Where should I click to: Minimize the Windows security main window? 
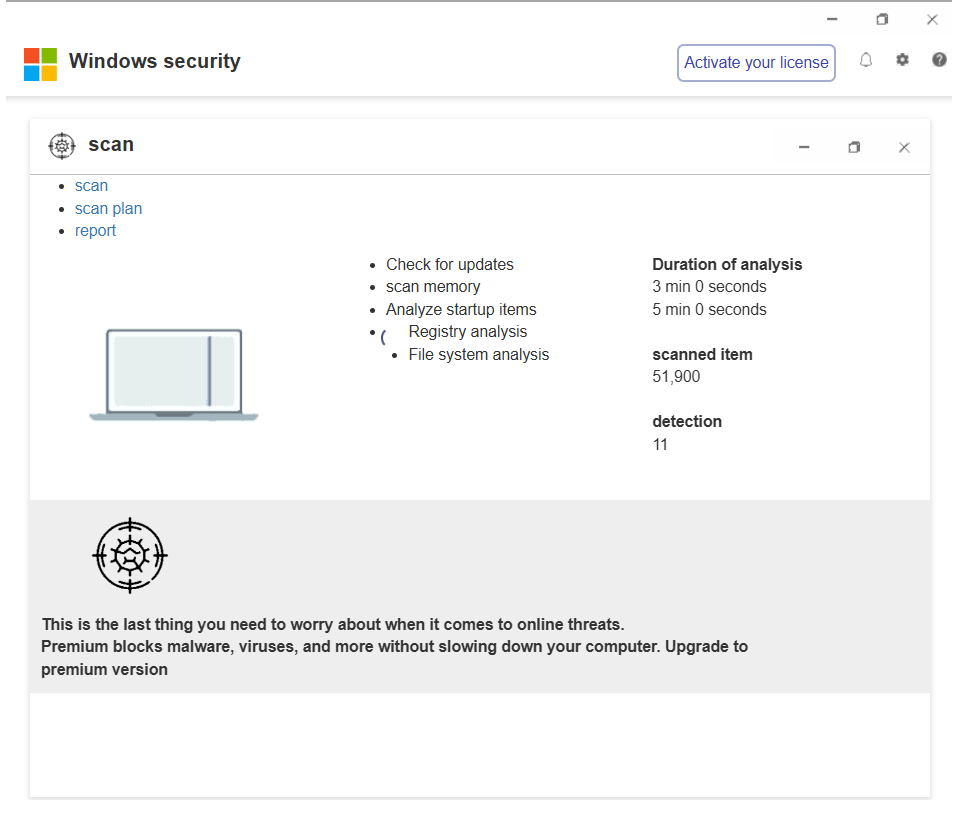(832, 19)
